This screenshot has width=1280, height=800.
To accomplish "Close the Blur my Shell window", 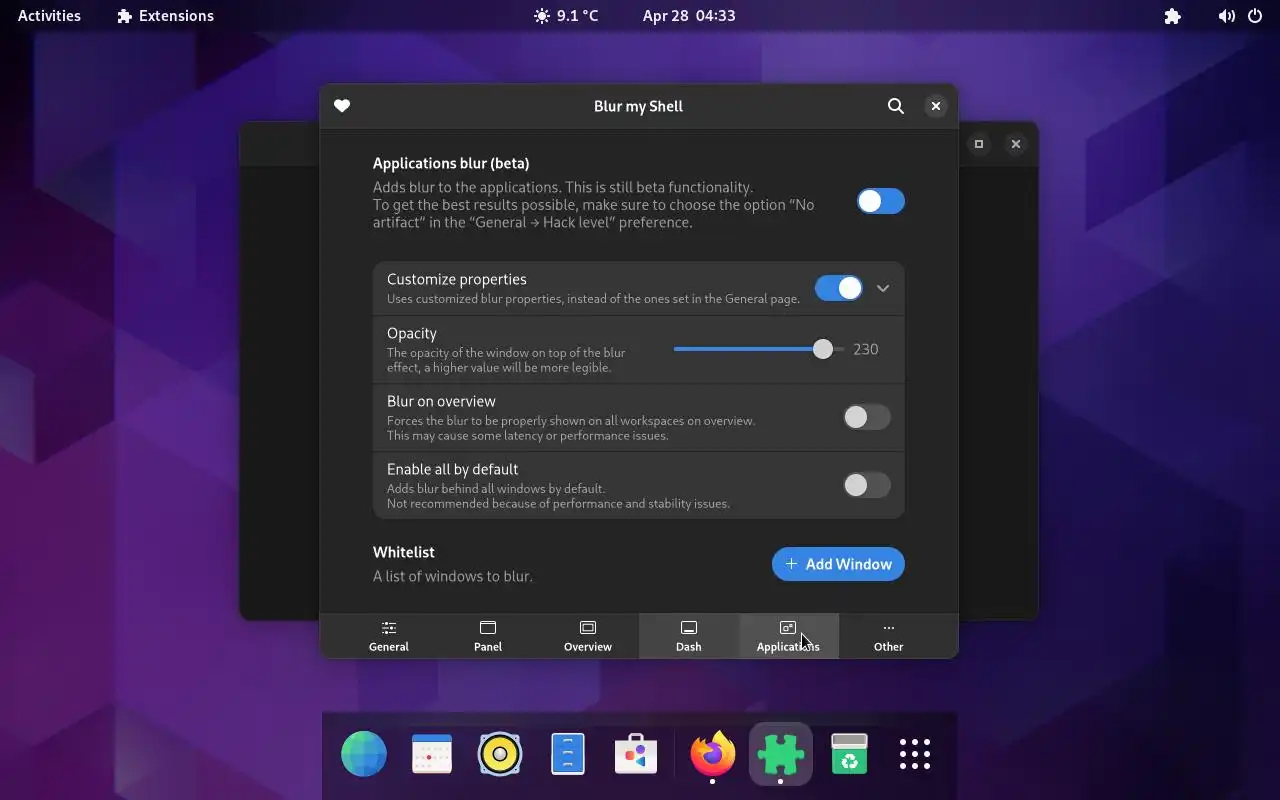I will pos(936,106).
